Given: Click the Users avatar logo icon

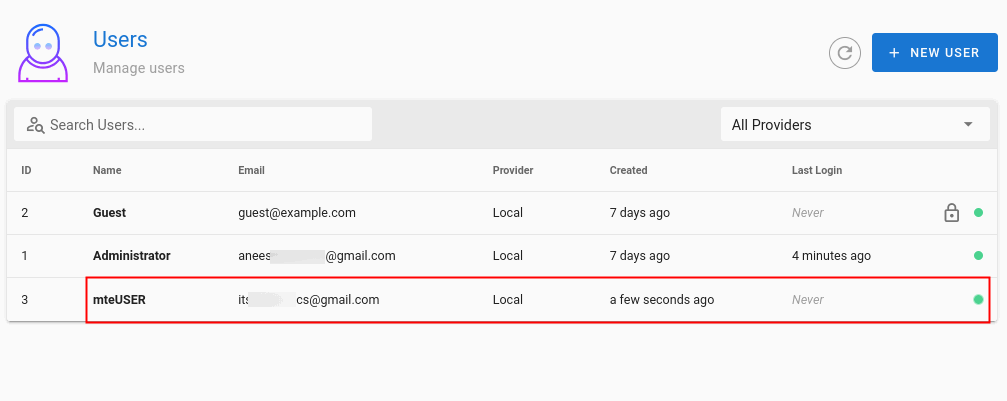Looking at the screenshot, I should (44, 53).
